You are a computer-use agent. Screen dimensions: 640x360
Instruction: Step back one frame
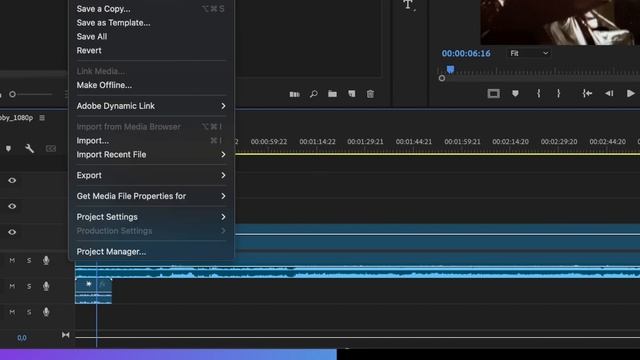click(x=609, y=93)
